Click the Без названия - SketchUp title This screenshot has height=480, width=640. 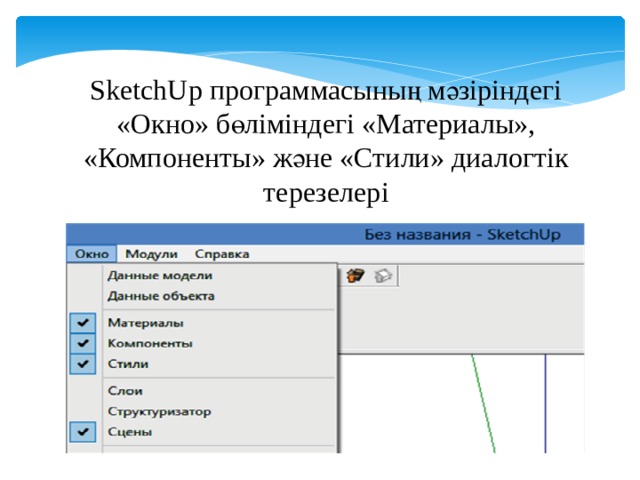coord(462,235)
